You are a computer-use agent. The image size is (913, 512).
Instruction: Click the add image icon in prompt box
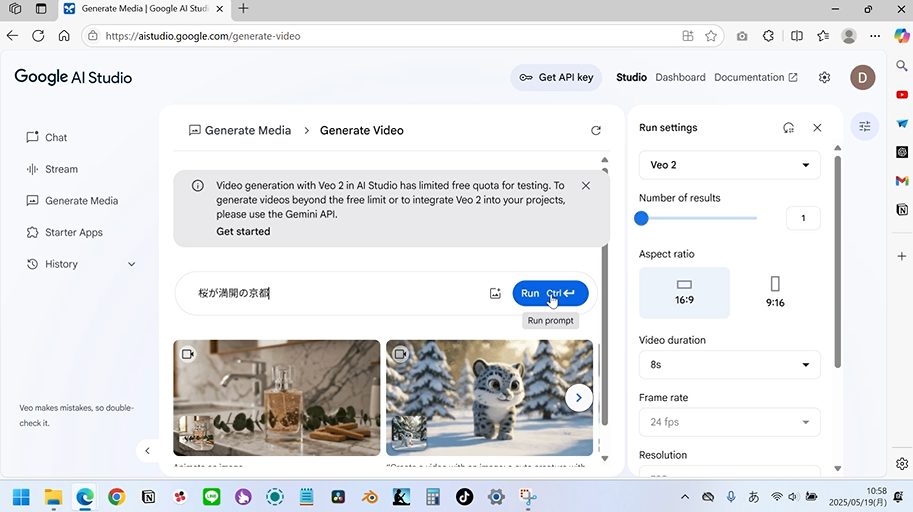click(494, 293)
